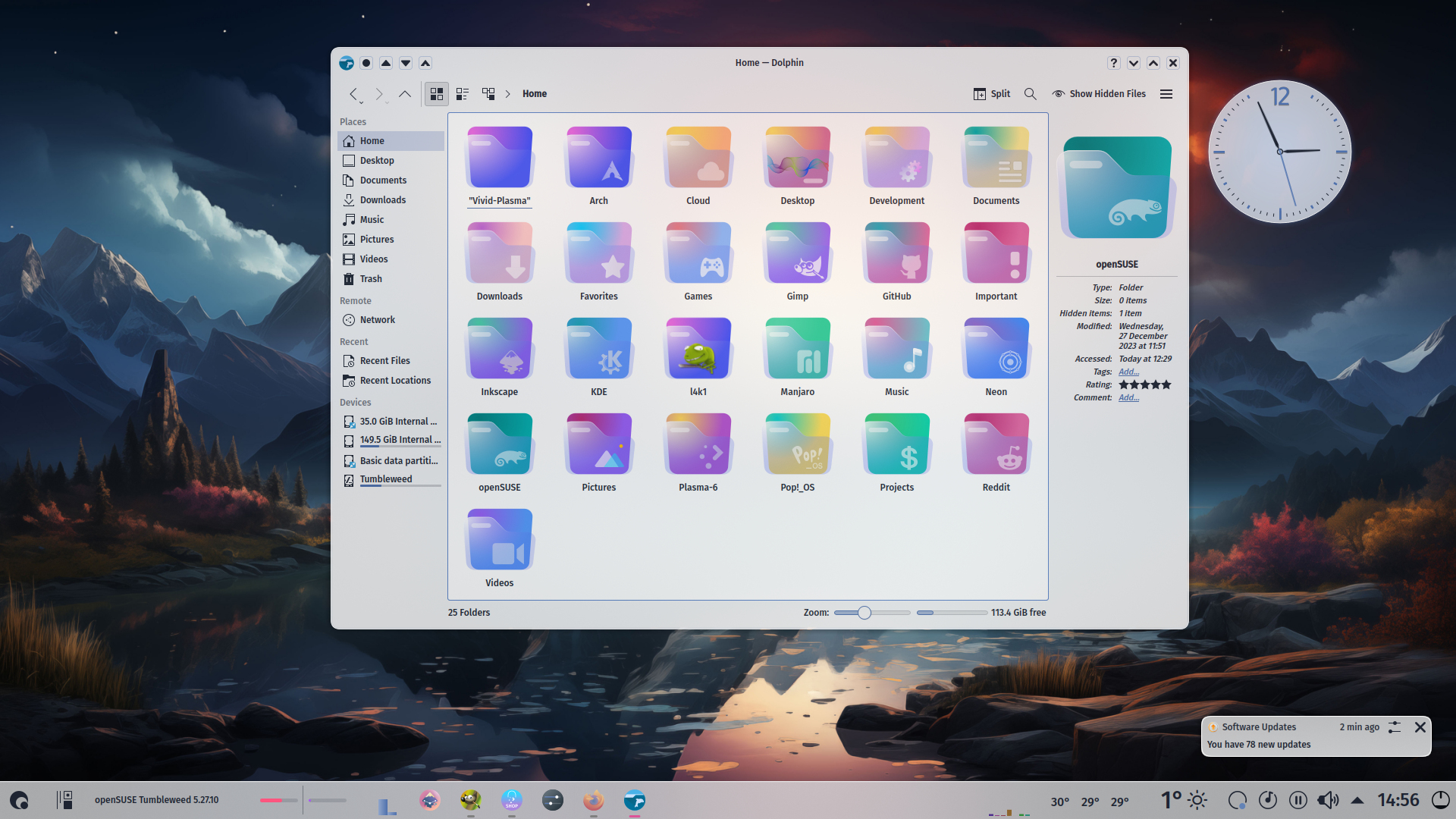The height and width of the screenshot is (819, 1456).
Task: Go forward in Dolphin history
Action: pyautogui.click(x=379, y=94)
